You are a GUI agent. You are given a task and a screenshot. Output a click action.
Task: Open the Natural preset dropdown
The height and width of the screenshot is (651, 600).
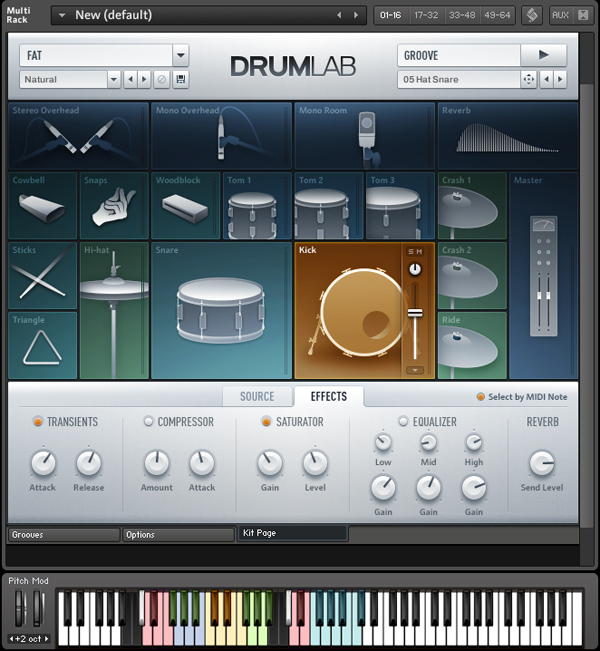pos(113,79)
